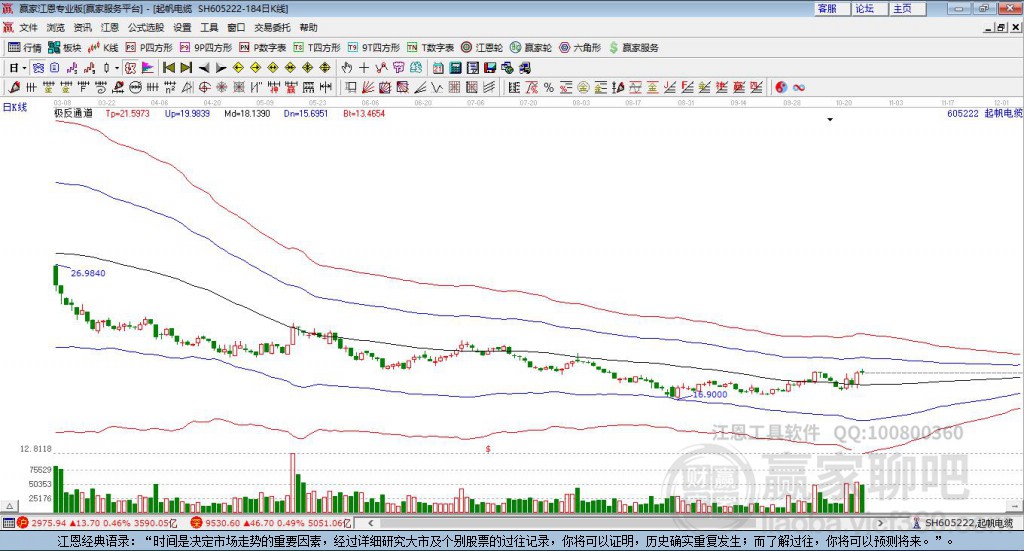Open the 帮助 menu
The height and width of the screenshot is (551, 1024).
[x=308, y=27]
